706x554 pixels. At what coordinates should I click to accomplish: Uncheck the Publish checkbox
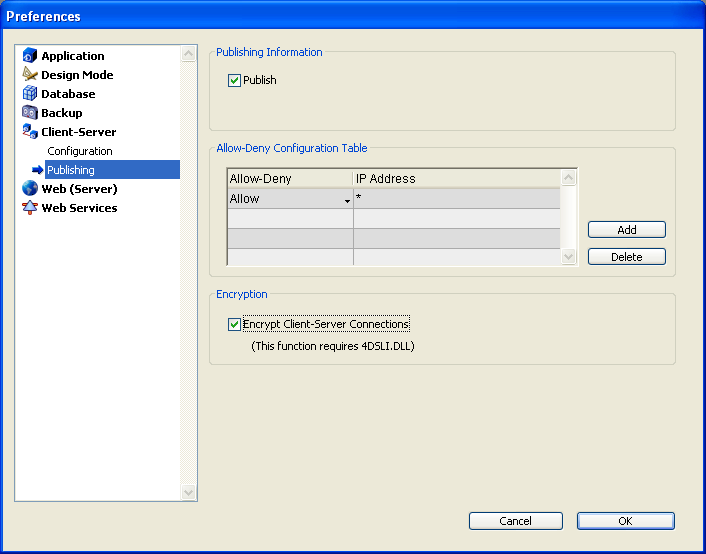235,80
